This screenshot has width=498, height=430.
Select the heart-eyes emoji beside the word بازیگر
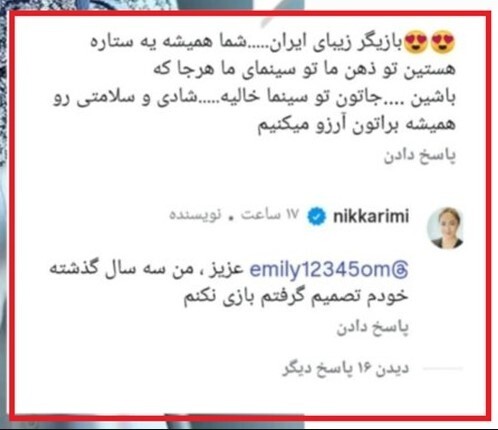point(415,42)
